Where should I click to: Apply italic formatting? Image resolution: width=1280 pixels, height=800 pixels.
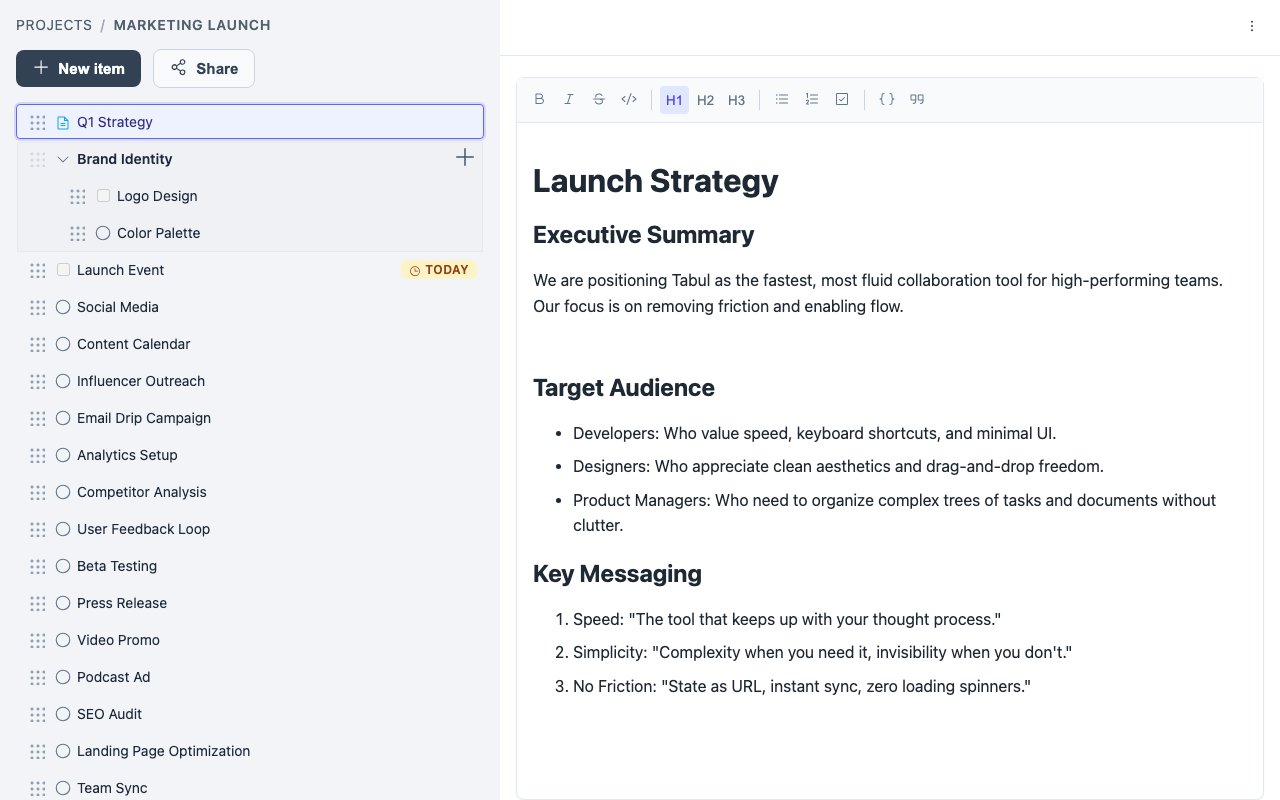569,100
